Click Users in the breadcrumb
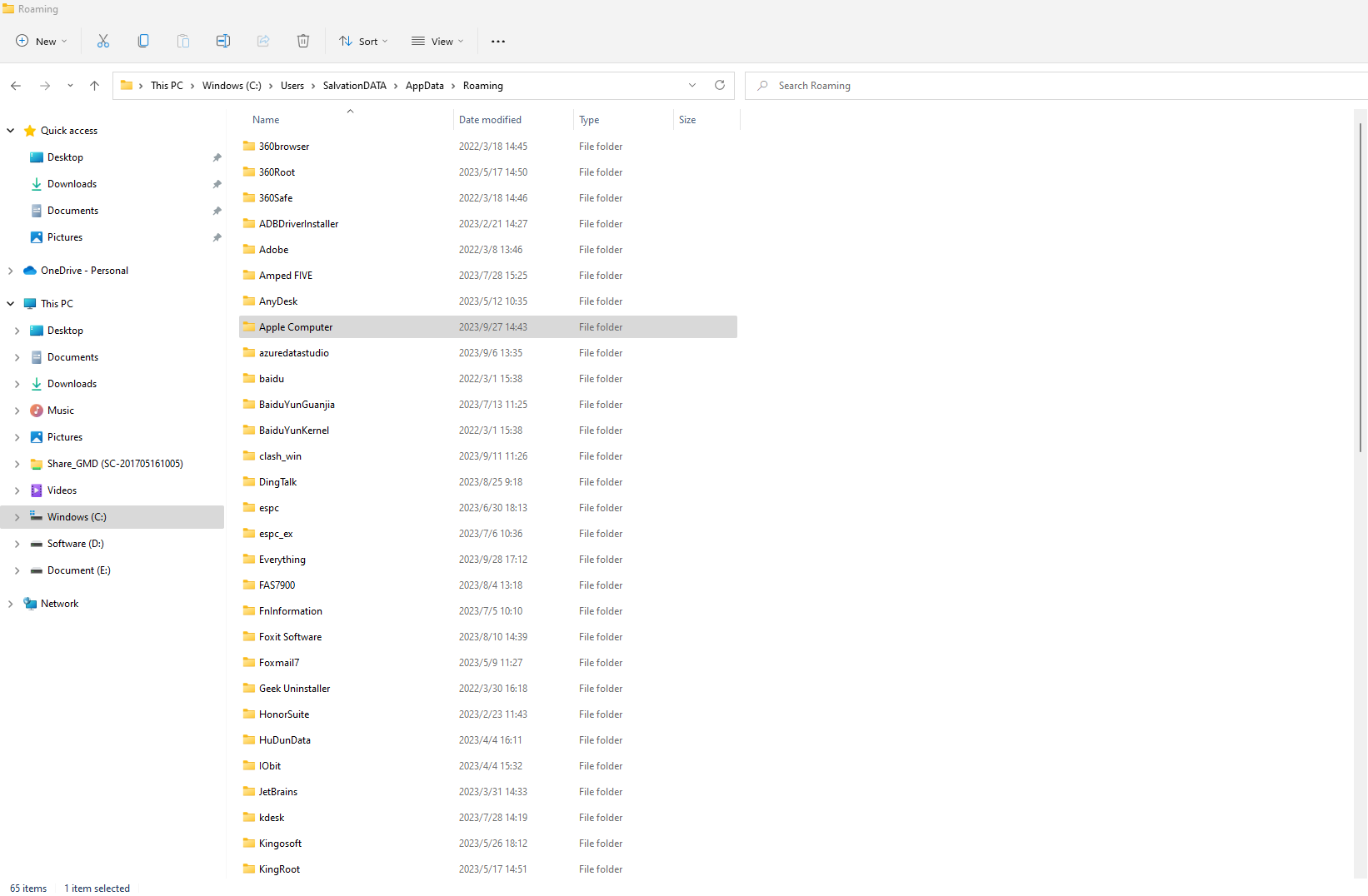Image resolution: width=1368 pixels, height=896 pixels. [x=292, y=86]
